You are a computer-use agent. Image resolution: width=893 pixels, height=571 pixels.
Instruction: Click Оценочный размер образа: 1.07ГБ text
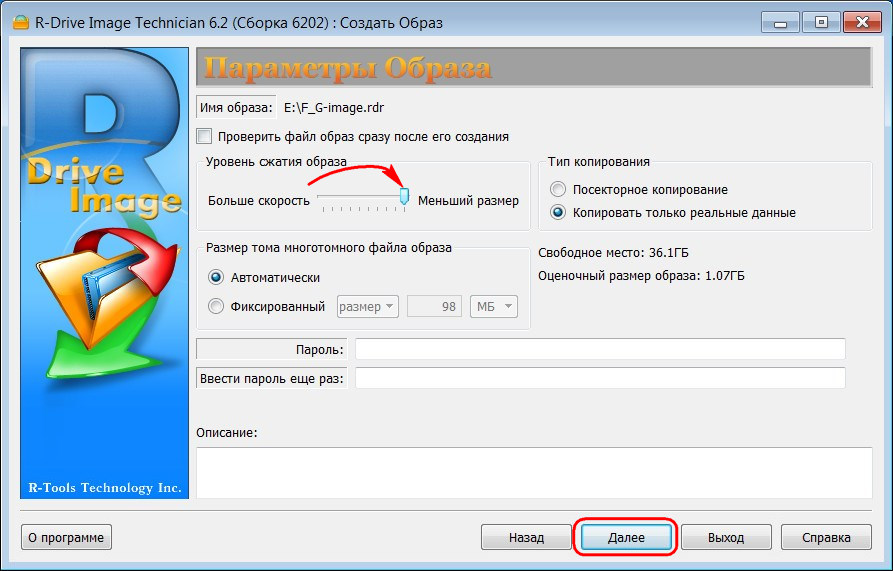tap(641, 276)
